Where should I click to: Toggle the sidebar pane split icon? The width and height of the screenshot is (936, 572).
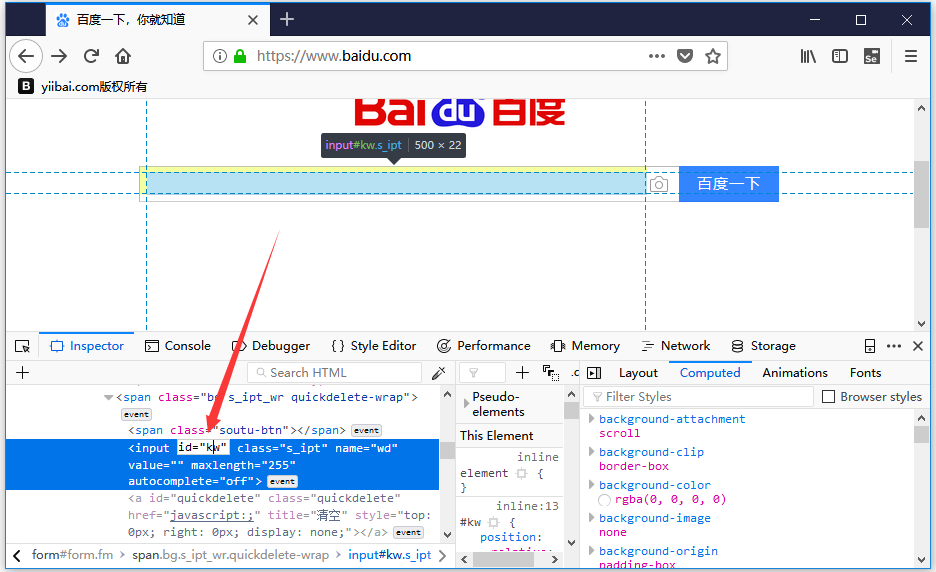(x=594, y=373)
